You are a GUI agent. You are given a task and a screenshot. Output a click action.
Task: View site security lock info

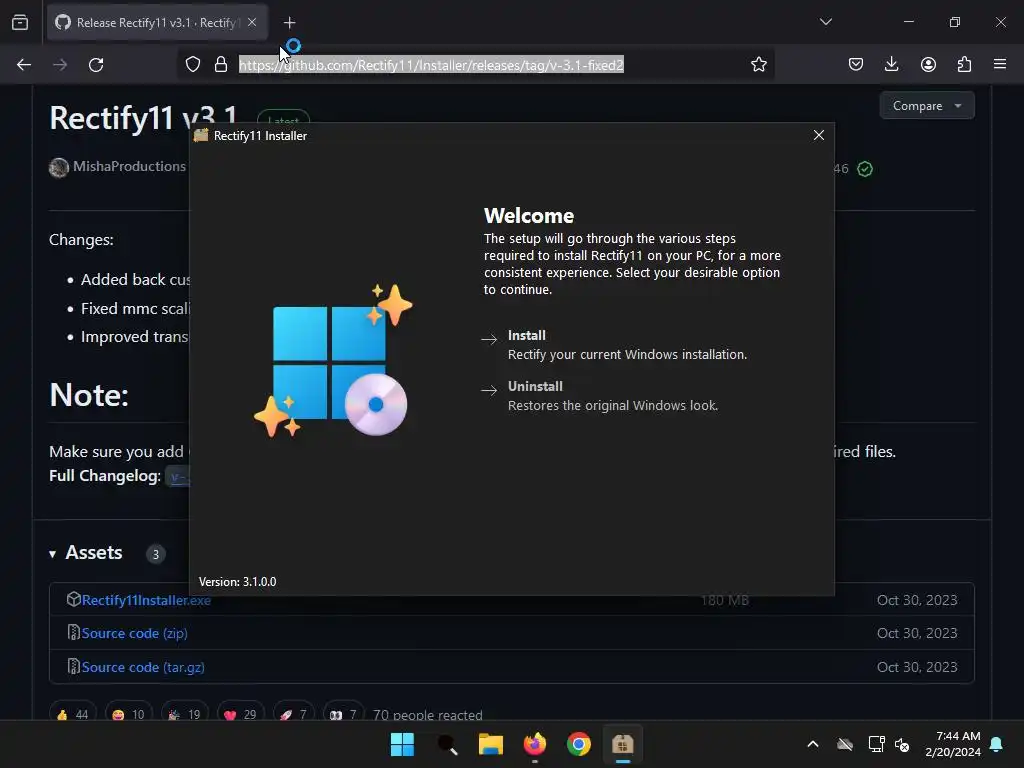[221, 65]
